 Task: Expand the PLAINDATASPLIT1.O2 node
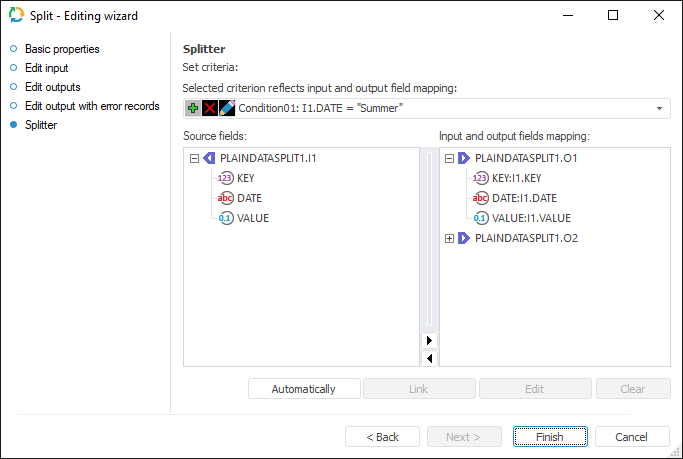[x=449, y=238]
